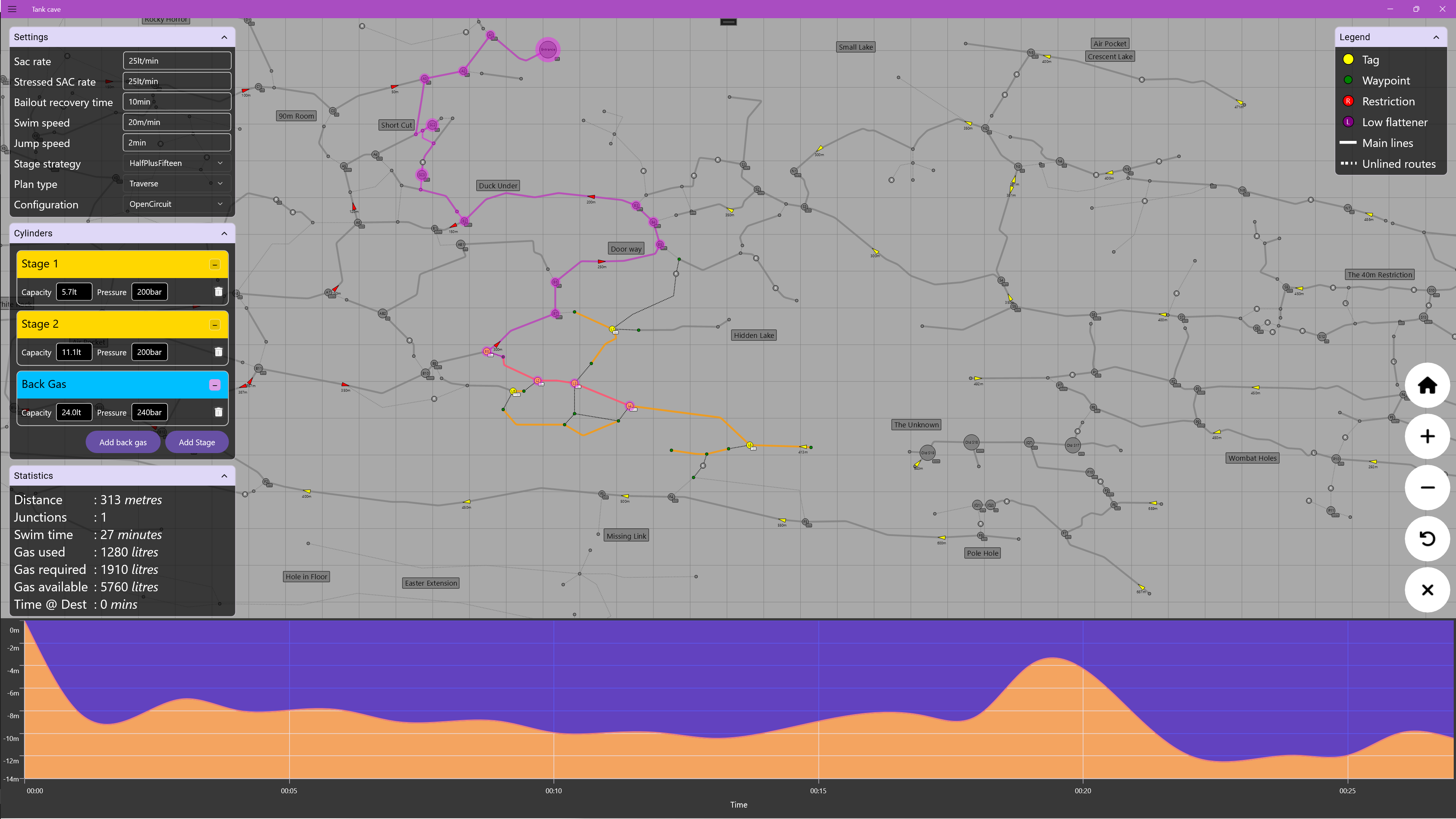1456x819 pixels.
Task: Collapse the Statistics panel
Action: (224, 475)
